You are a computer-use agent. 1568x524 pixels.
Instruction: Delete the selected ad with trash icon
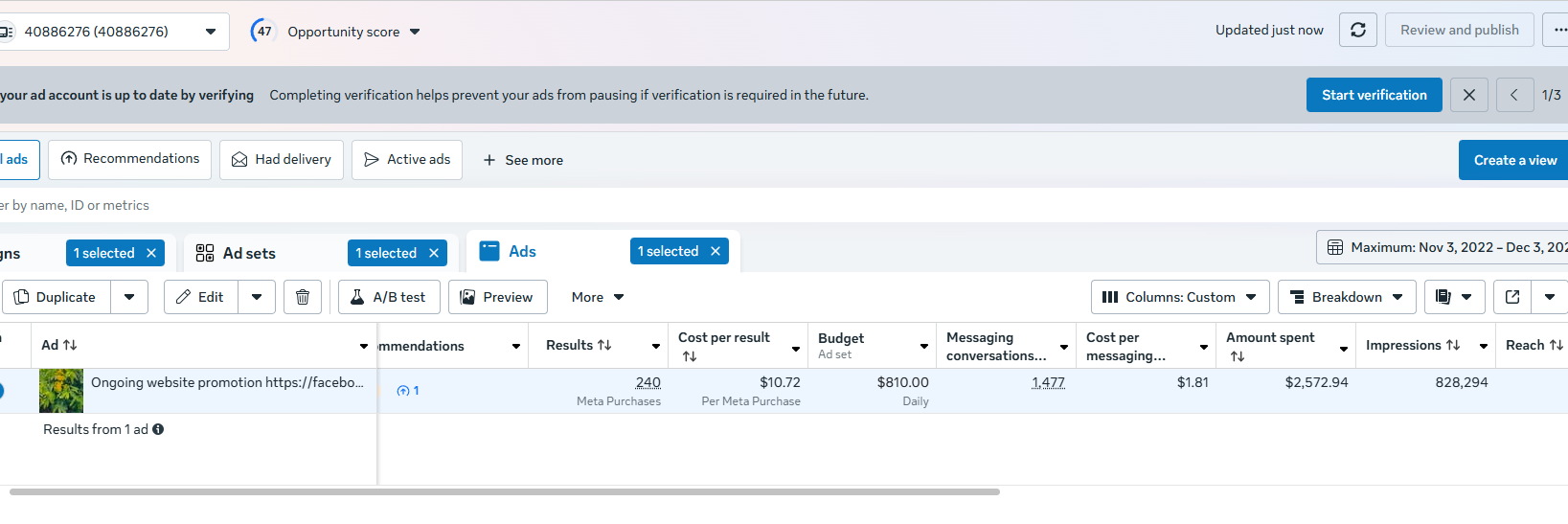pos(303,297)
